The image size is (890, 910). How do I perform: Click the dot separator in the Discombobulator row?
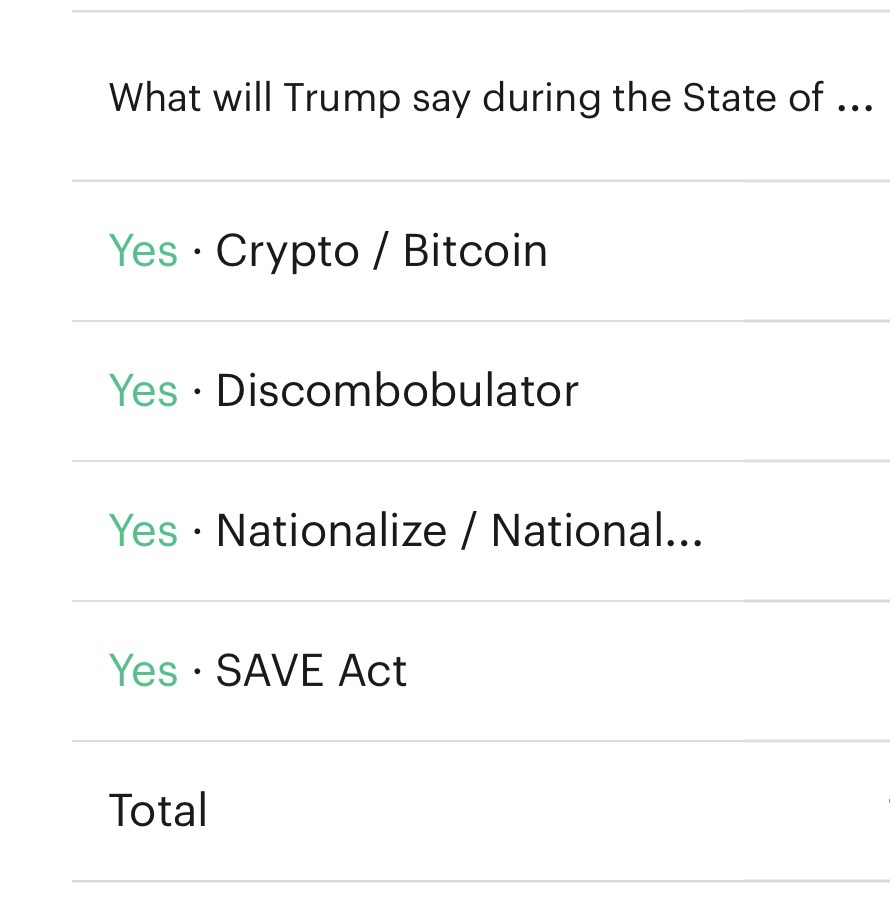[x=196, y=392]
